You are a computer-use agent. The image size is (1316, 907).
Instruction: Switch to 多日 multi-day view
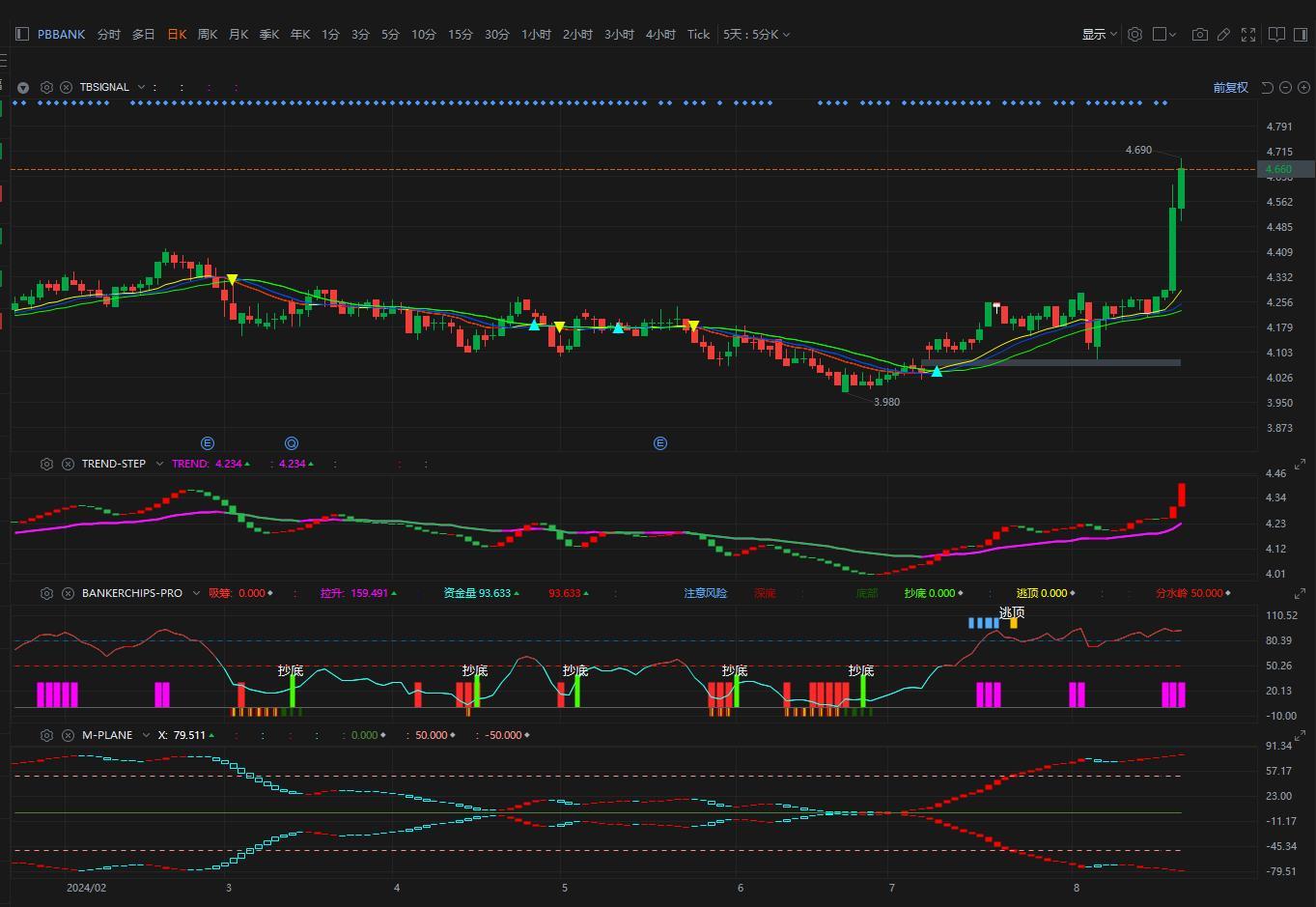tap(143, 34)
